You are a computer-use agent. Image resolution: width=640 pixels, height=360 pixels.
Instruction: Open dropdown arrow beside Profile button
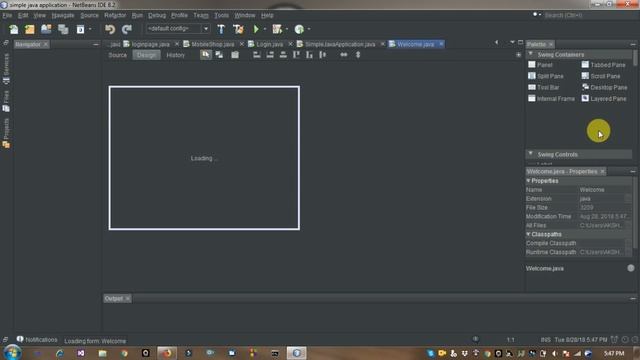[x=309, y=29]
